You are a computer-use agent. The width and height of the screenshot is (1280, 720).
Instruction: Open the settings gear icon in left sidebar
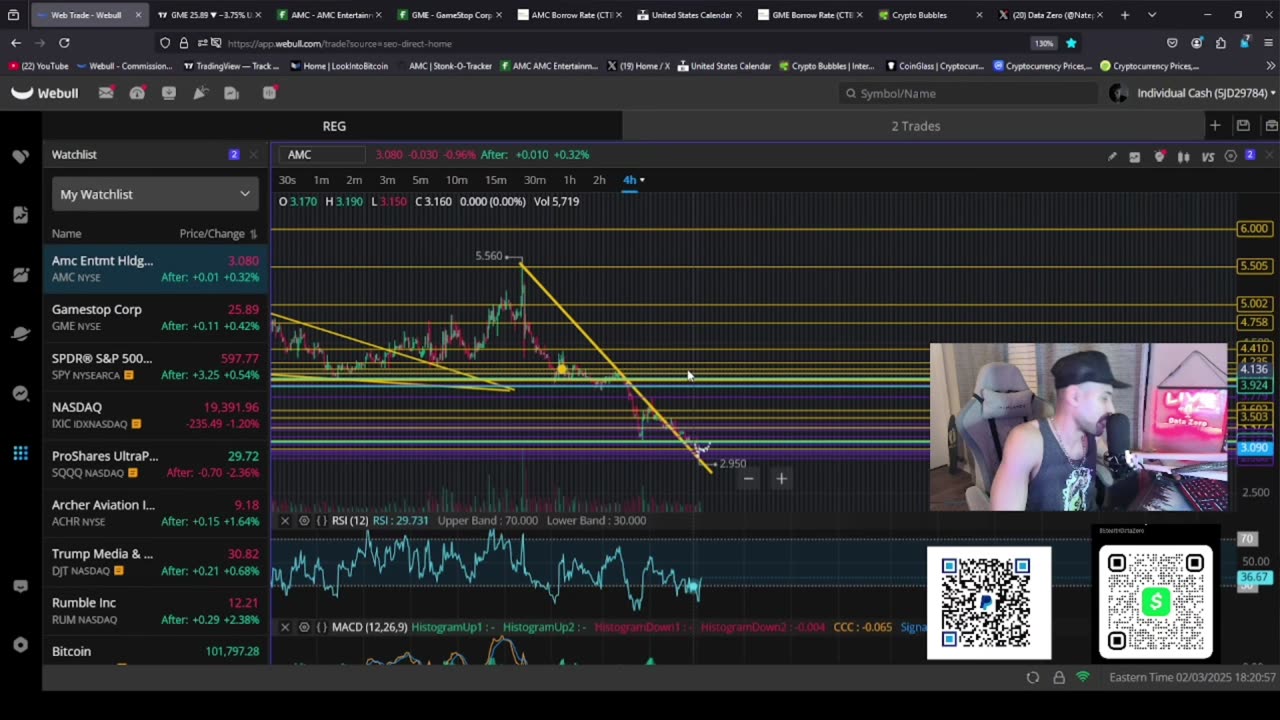[x=20, y=645]
